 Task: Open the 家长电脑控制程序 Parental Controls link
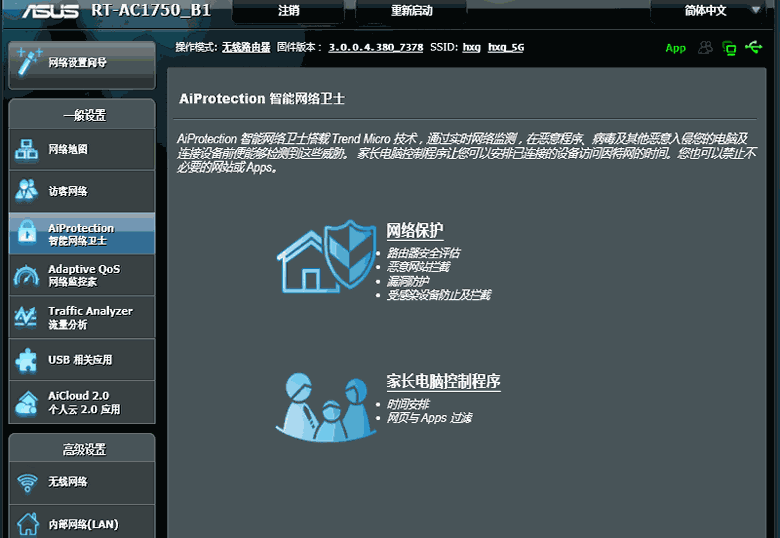443,382
